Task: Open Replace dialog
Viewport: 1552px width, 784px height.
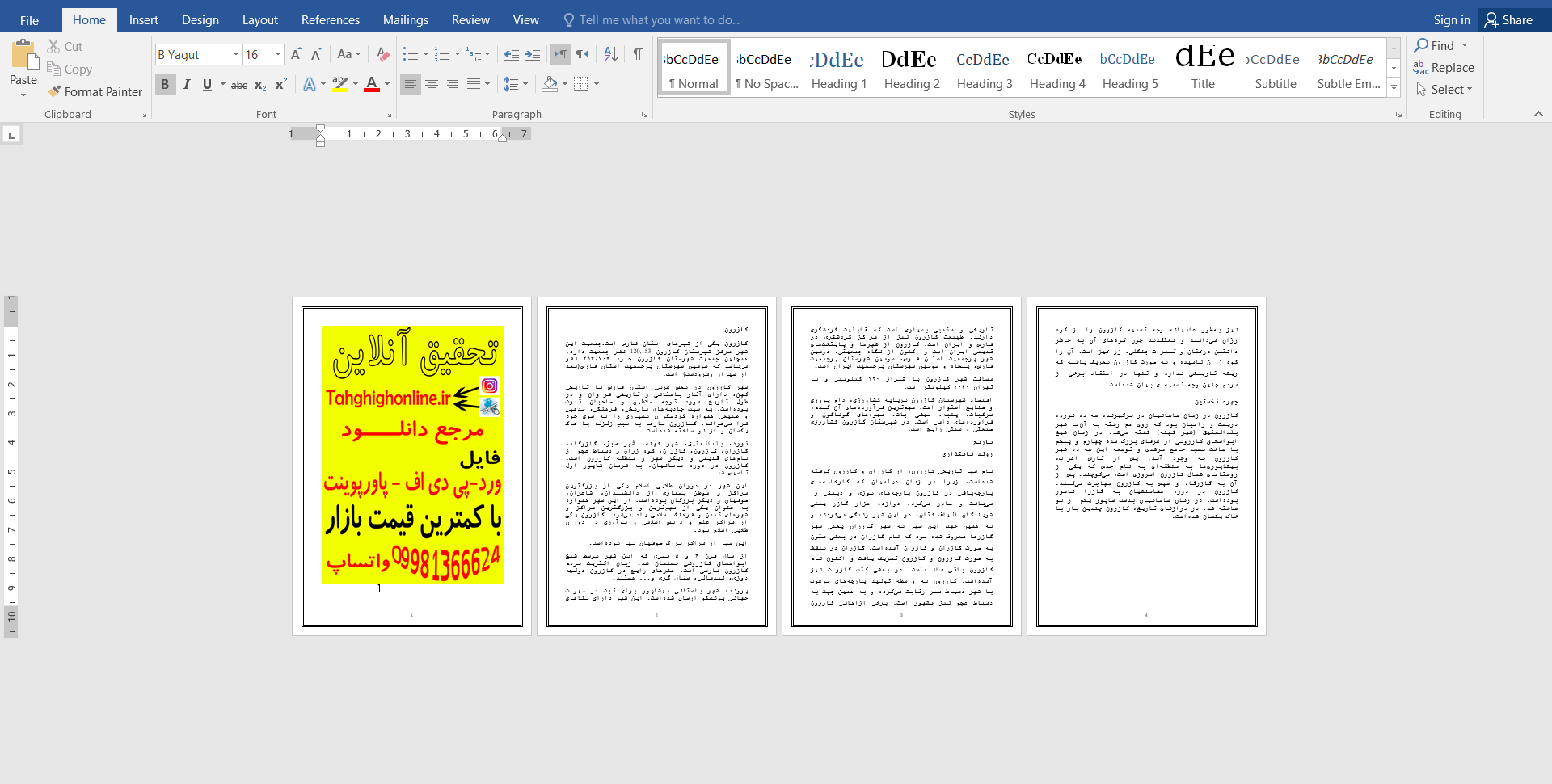Action: pyautogui.click(x=1444, y=68)
